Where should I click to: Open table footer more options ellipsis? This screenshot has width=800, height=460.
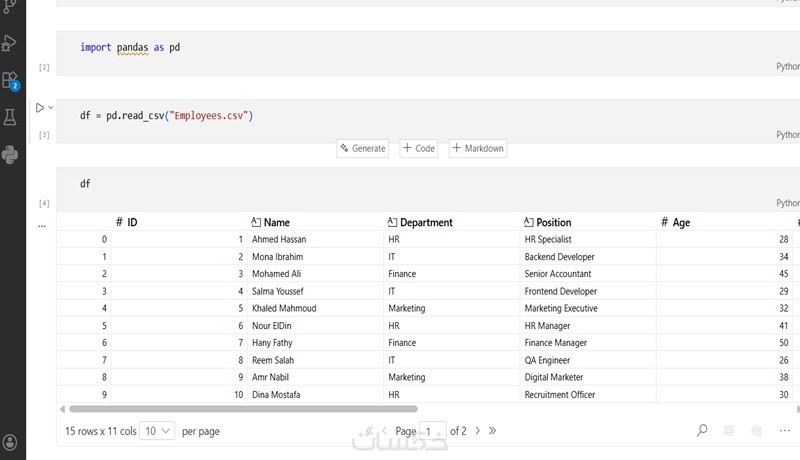pyautogui.click(x=784, y=431)
